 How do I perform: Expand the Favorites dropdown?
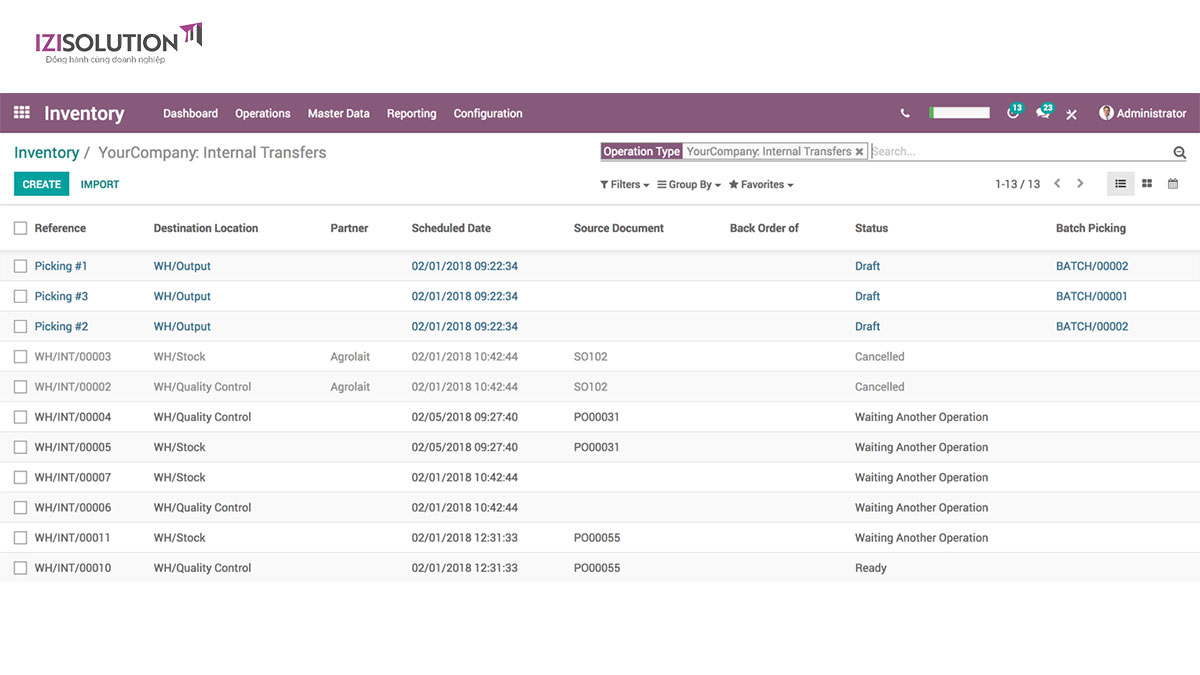coord(761,185)
